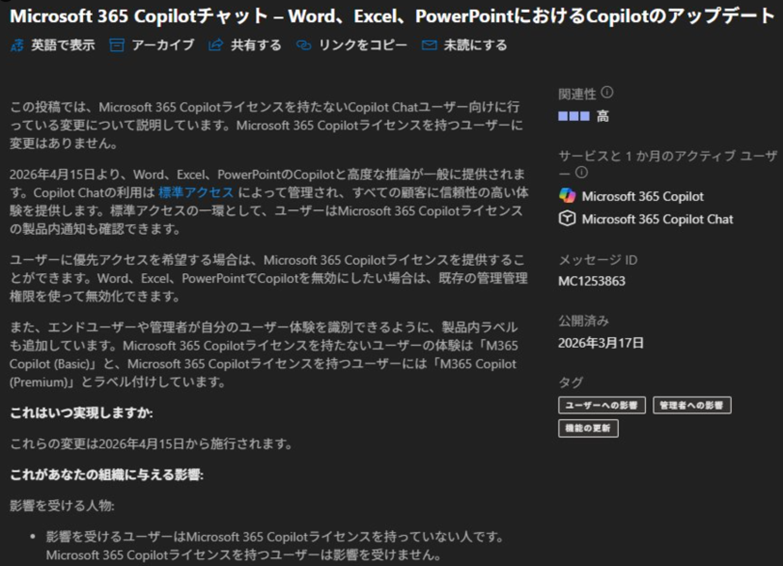Click the envelope icon for 未読にする
This screenshot has height=566, width=783.
click(429, 45)
